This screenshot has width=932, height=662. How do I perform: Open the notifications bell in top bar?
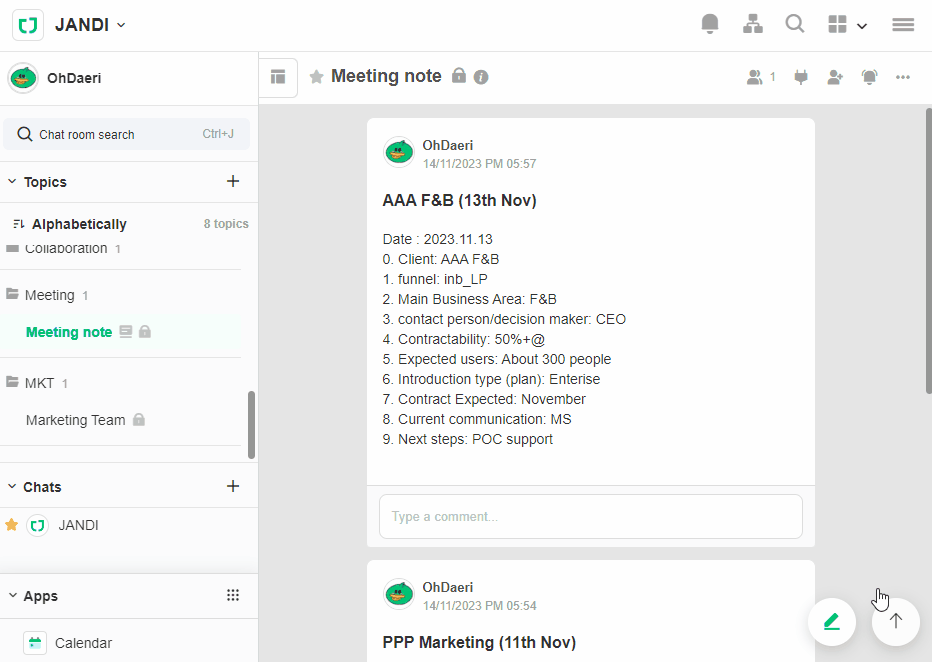coord(710,25)
